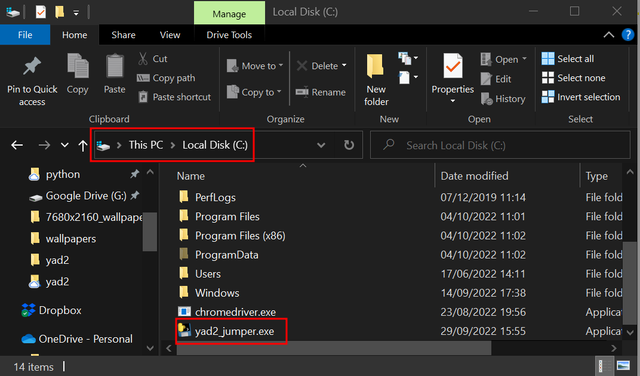Screen dimensions: 640x376
Task: Click the Copy path icon
Action: click(143, 78)
